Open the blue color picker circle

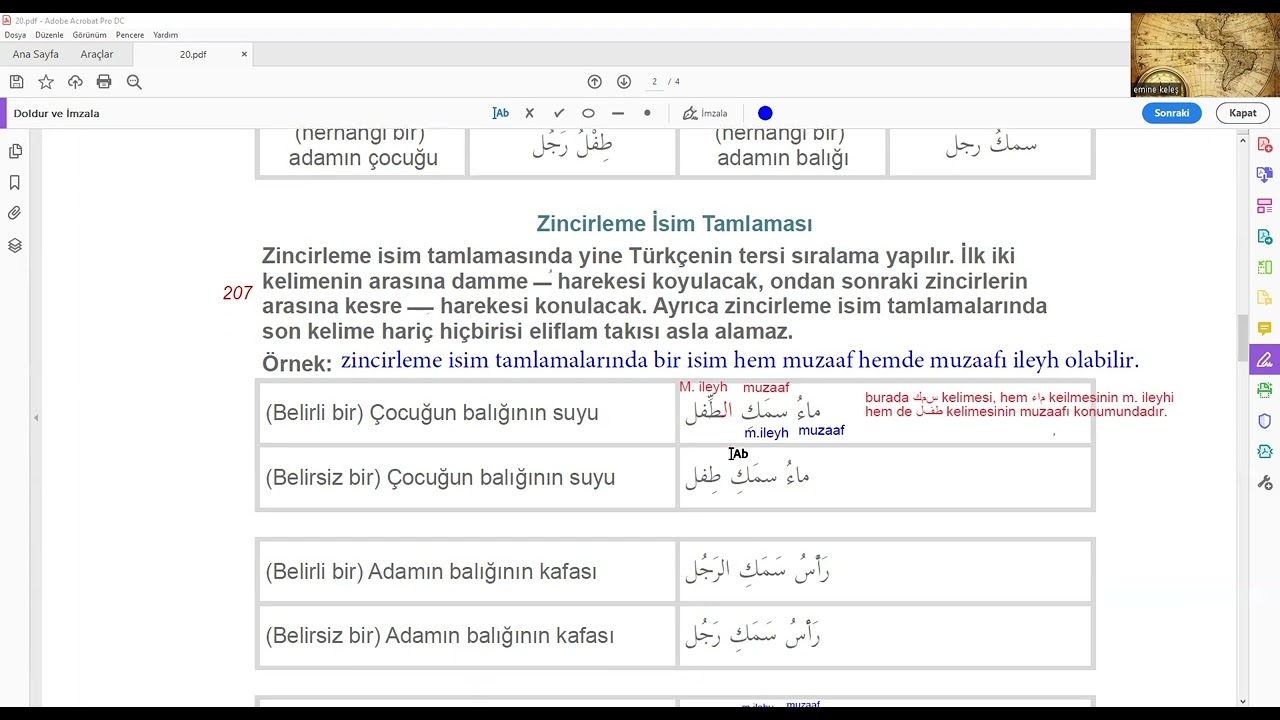point(765,113)
